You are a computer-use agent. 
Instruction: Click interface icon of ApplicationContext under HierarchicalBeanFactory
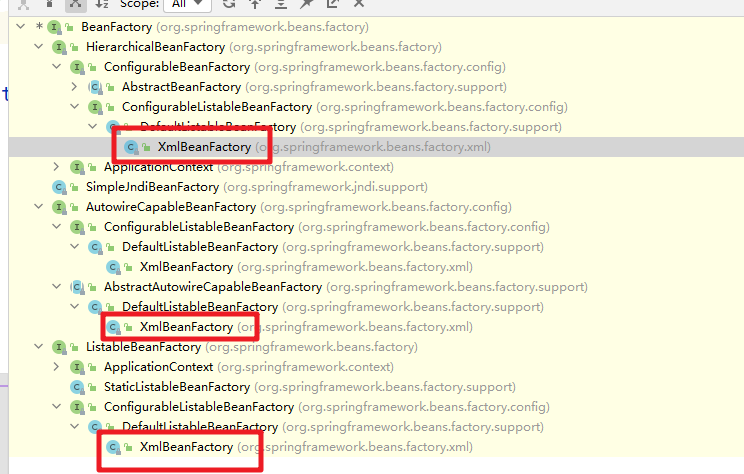coord(77,167)
